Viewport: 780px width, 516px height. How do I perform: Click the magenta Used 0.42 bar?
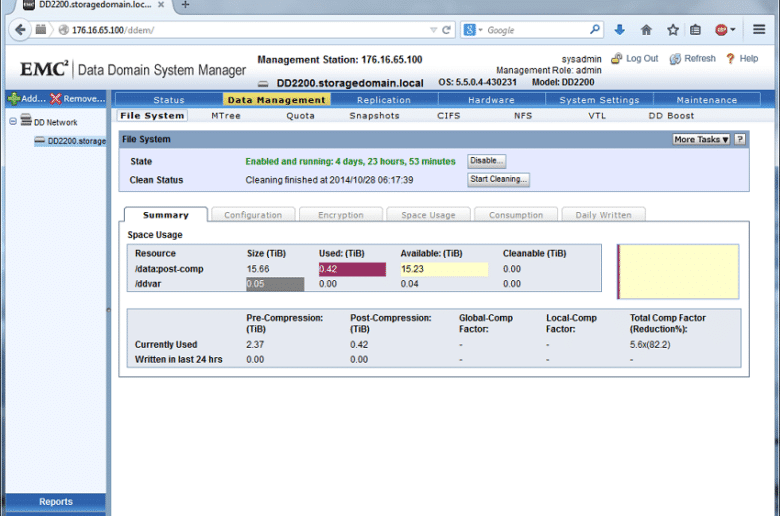[352, 269]
